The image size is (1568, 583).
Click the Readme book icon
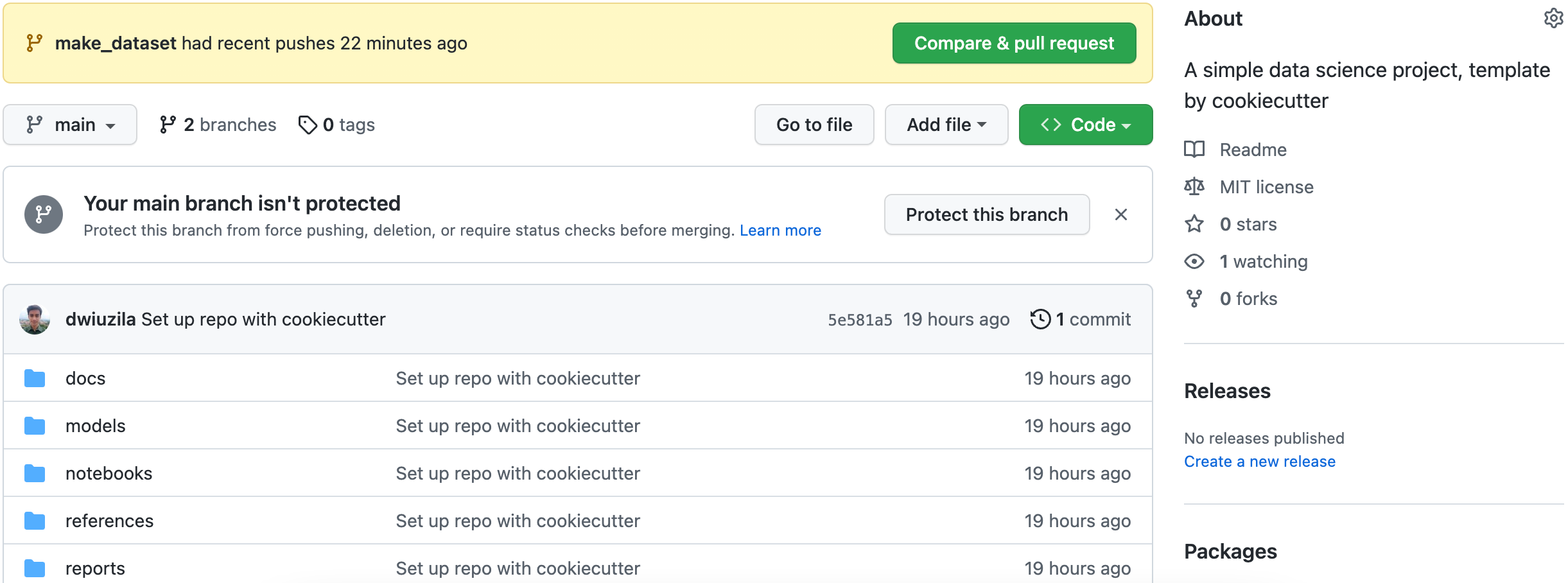[x=1195, y=150]
